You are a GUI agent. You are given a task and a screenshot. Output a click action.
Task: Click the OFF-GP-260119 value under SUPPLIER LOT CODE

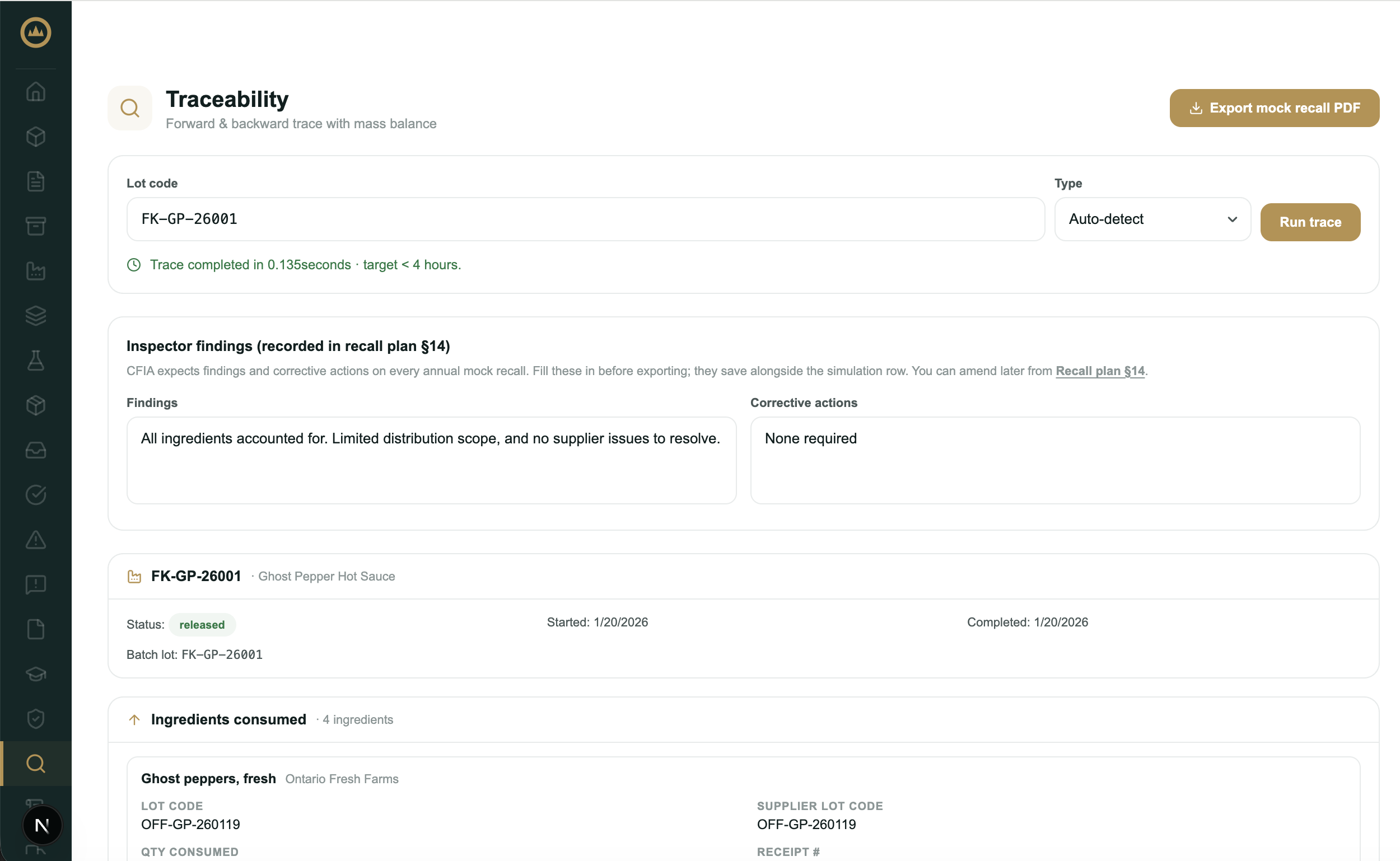point(806,825)
